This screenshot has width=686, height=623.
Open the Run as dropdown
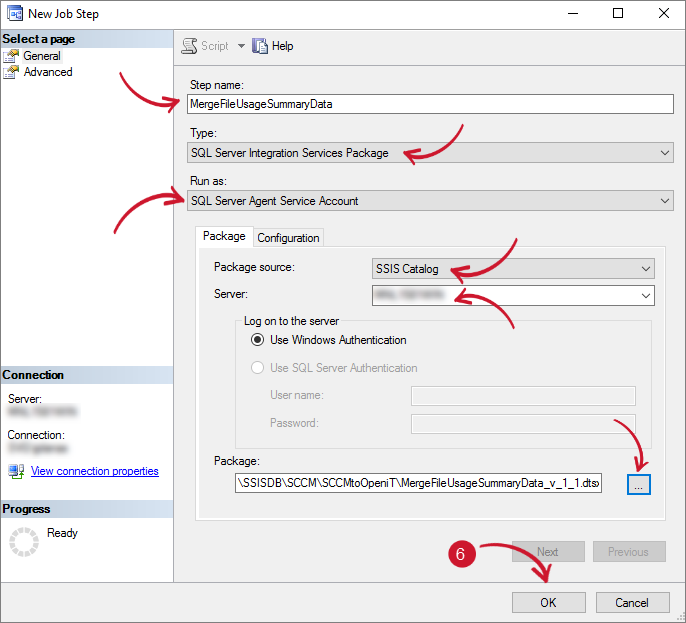(x=430, y=201)
